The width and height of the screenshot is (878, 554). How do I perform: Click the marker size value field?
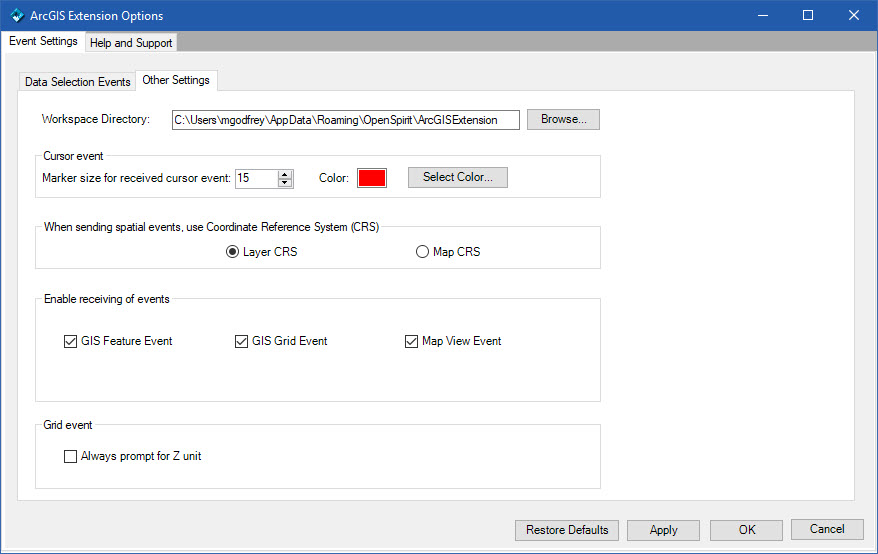click(256, 178)
